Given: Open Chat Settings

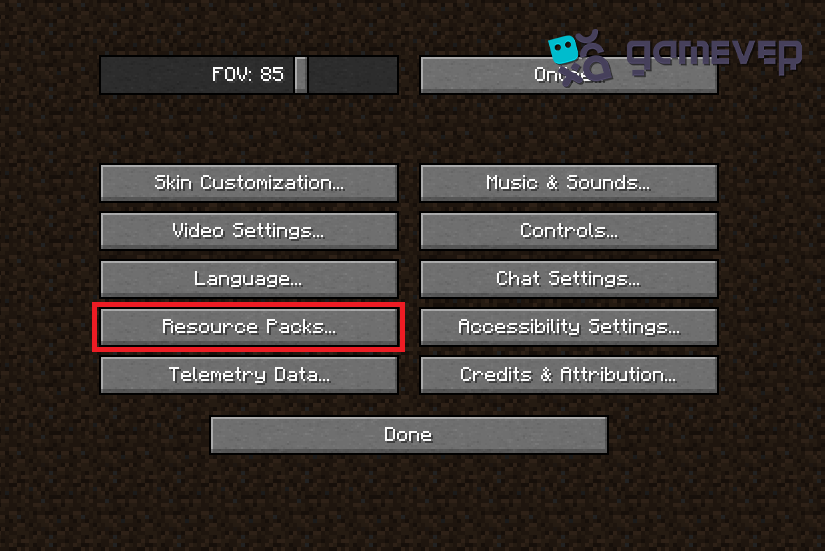Looking at the screenshot, I should point(569,279).
